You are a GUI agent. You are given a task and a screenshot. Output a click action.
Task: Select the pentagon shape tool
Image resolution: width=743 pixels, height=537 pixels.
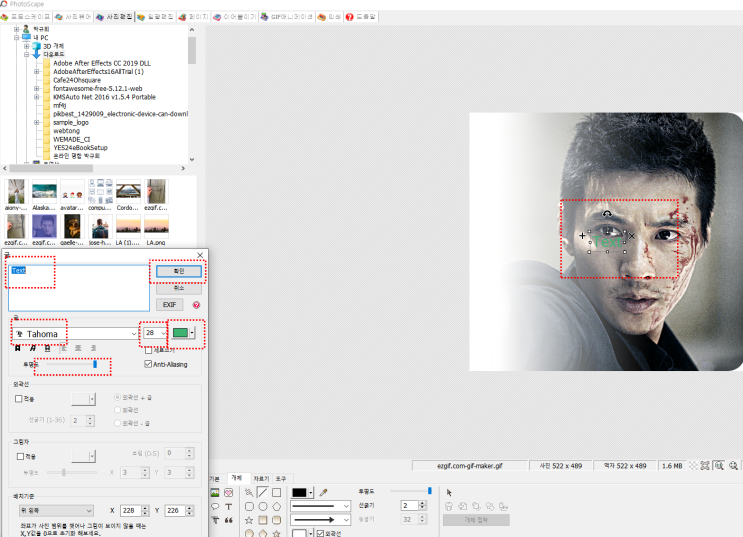[276, 506]
